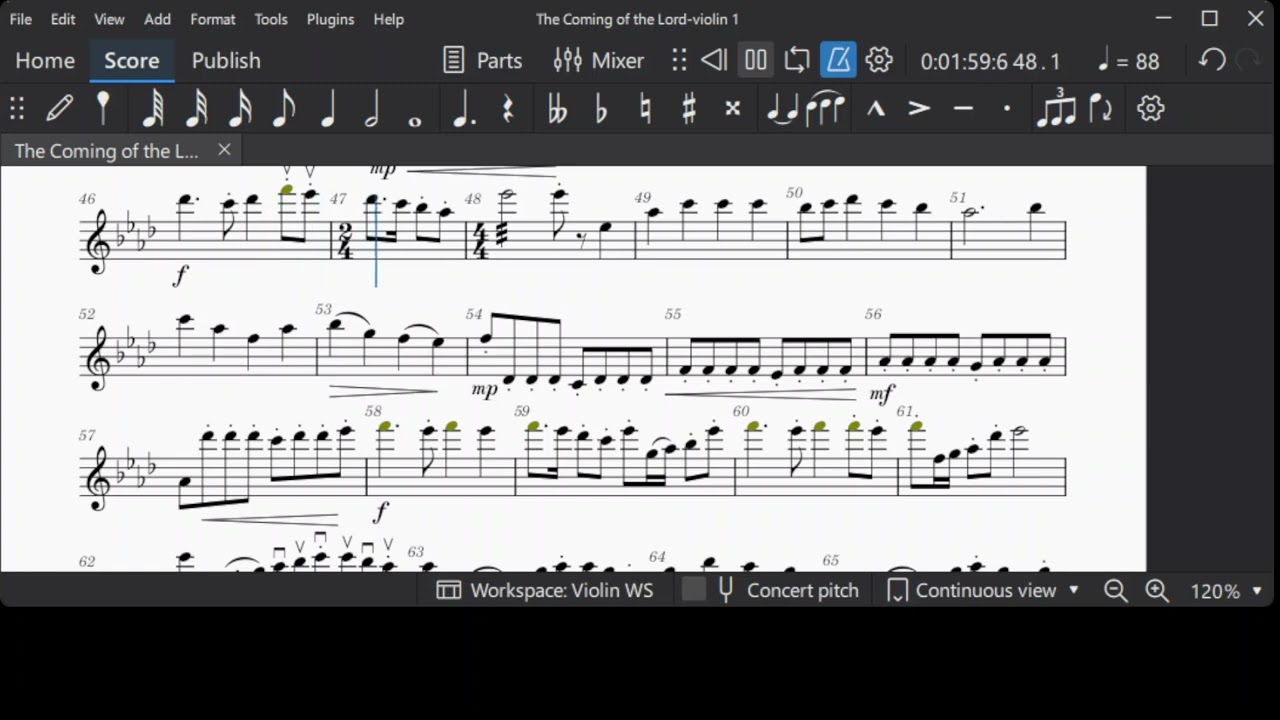Add staccato articulation

pyautogui.click(x=1007, y=108)
